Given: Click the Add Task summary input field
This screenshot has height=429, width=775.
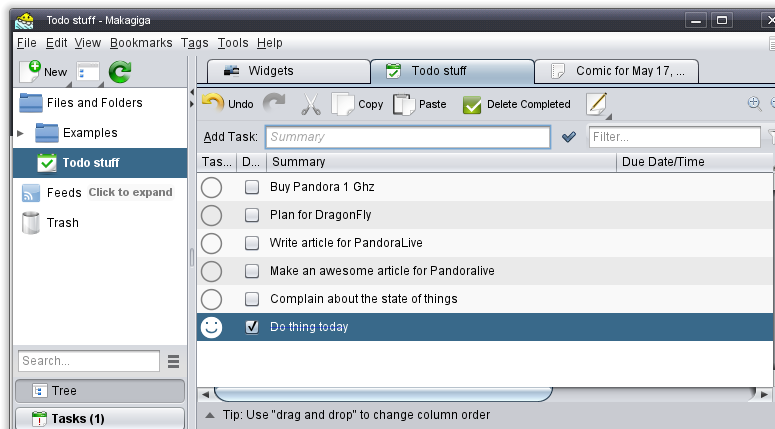Looking at the screenshot, I should tap(407, 137).
